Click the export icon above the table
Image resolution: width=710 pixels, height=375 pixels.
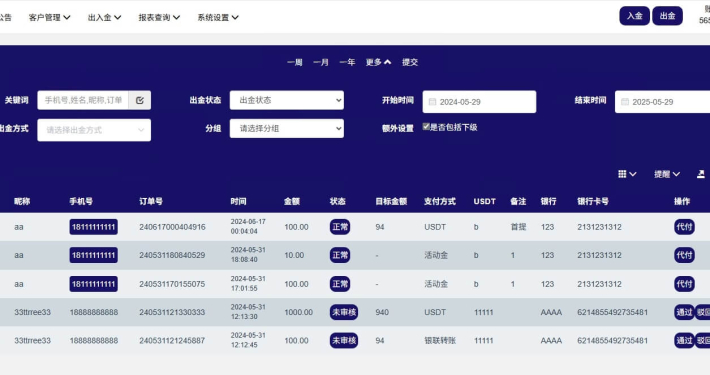tap(700, 174)
